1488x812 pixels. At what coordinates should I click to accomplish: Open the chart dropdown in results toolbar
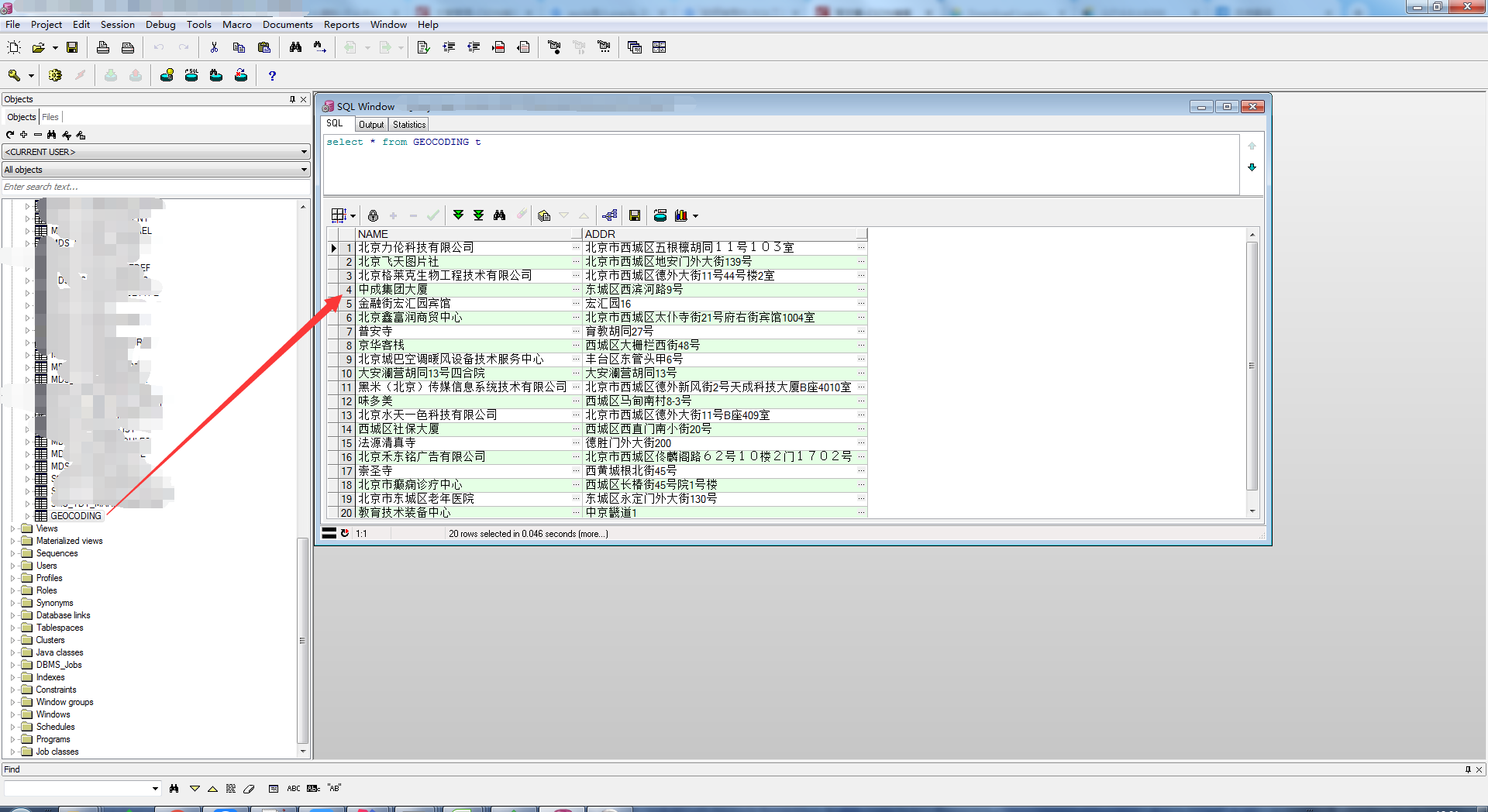pyautogui.click(x=695, y=216)
